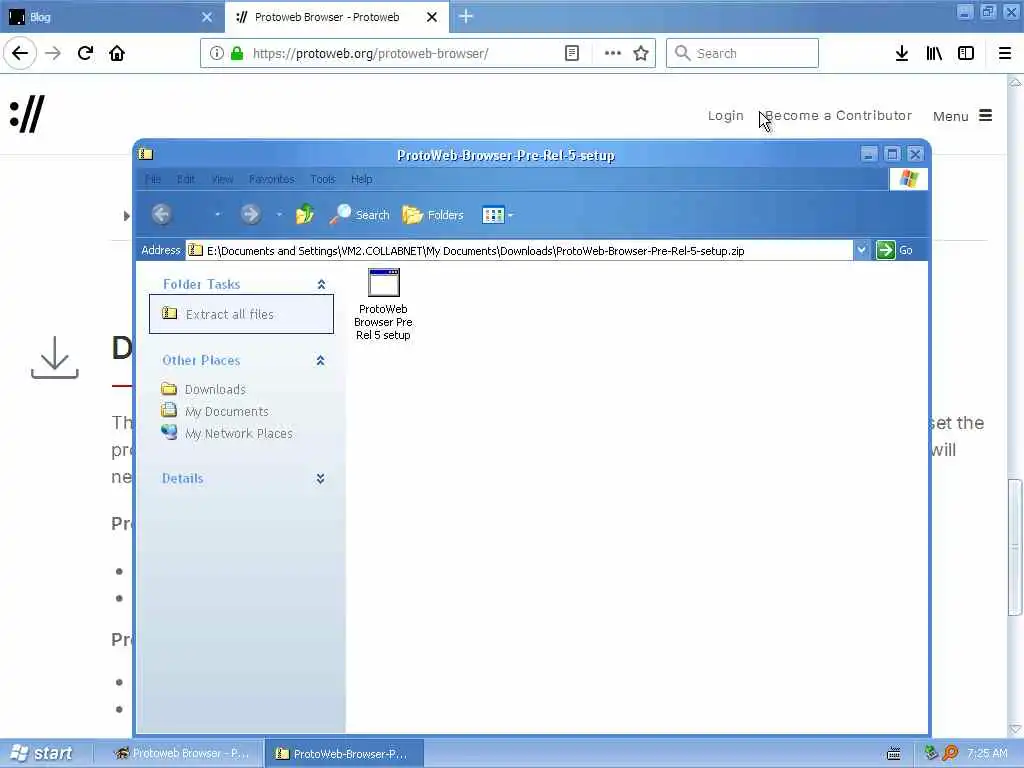Viewport: 1024px width, 768px height.
Task: Open the Edit menu in Explorer
Action: tap(186, 179)
